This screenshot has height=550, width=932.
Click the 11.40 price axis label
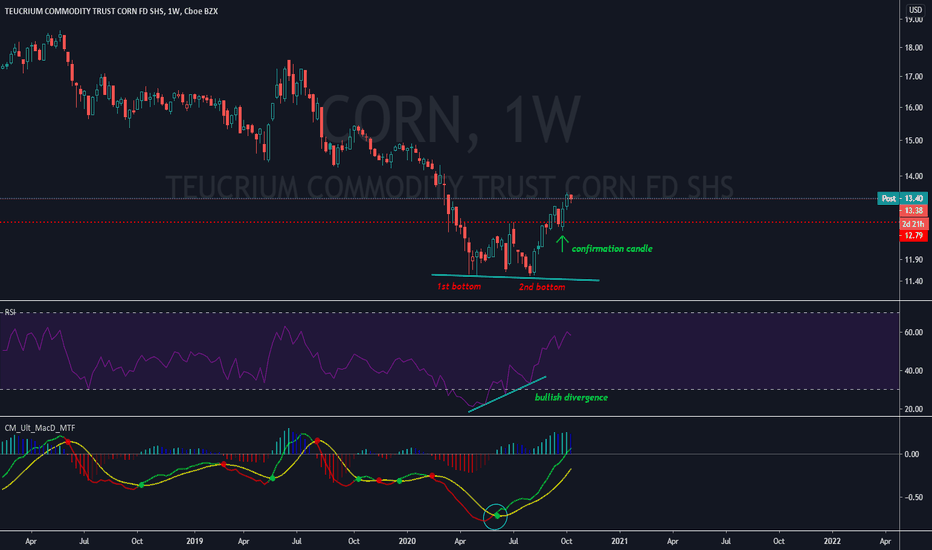tap(914, 281)
